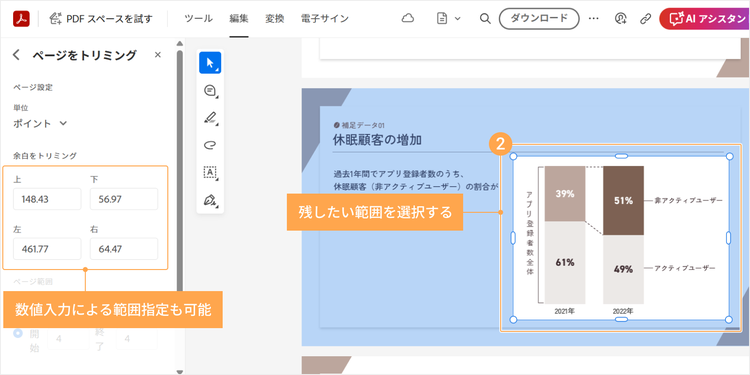The width and height of the screenshot is (750, 375).
Task: Open the document file dropdown
Action: [448, 19]
